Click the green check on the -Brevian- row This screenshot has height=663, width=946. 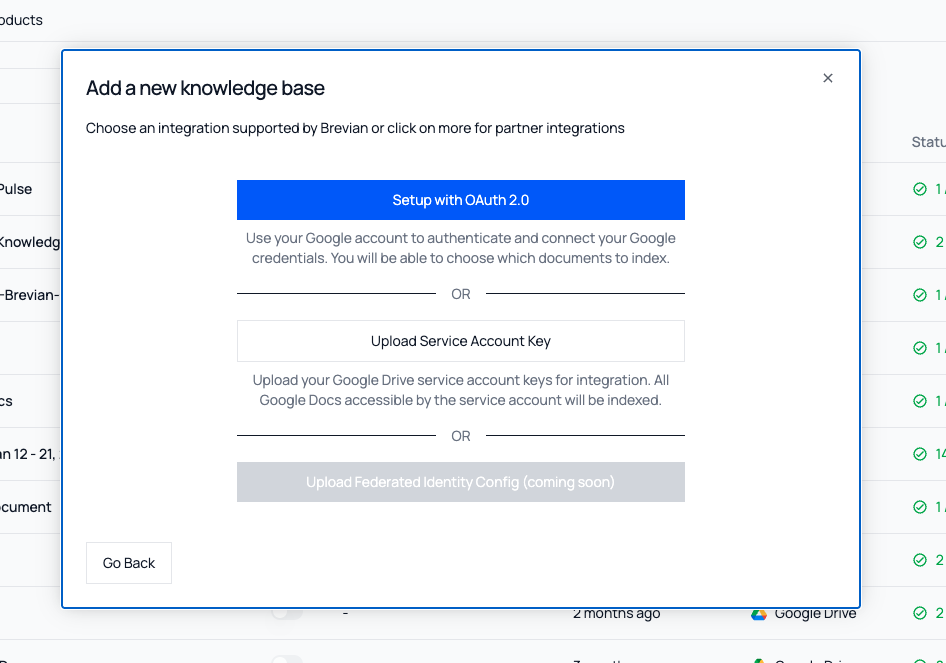coord(920,294)
